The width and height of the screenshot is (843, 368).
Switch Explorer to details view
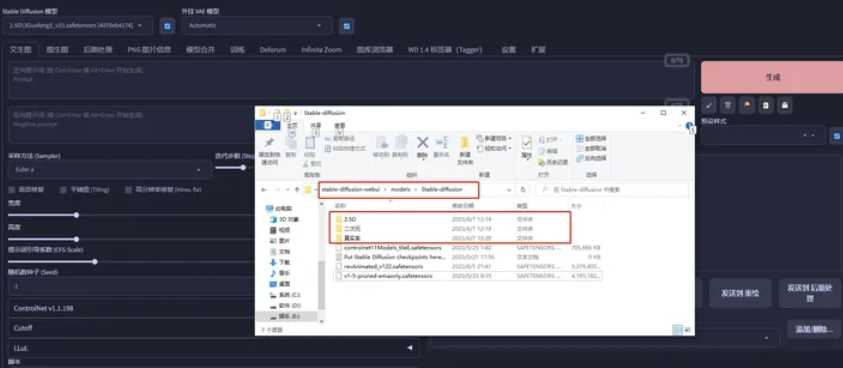[678, 329]
